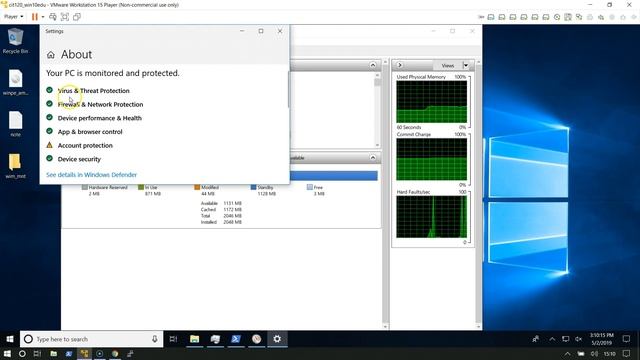The width and height of the screenshot is (640, 360).
Task: Click the orange Modified legend swatch
Action: (x=197, y=187)
